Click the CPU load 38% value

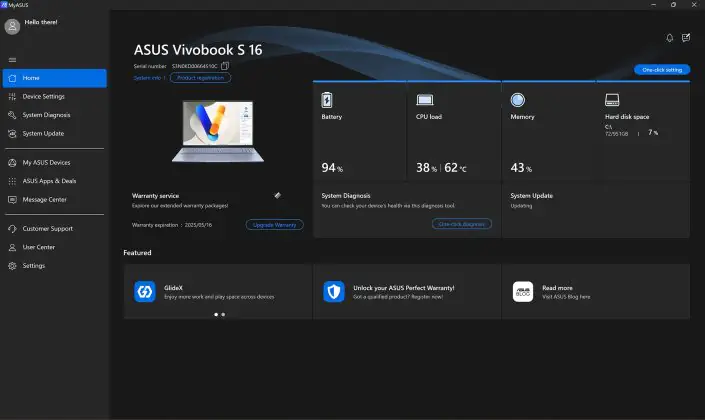pos(426,168)
